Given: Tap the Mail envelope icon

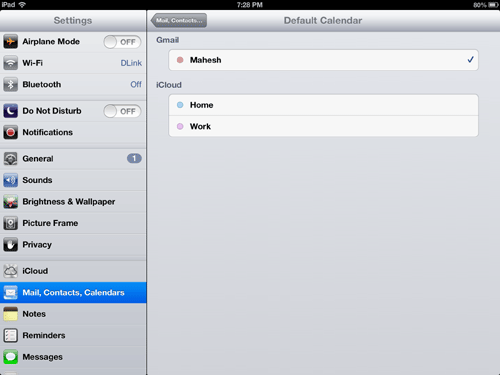Looking at the screenshot, I should 10,293.
